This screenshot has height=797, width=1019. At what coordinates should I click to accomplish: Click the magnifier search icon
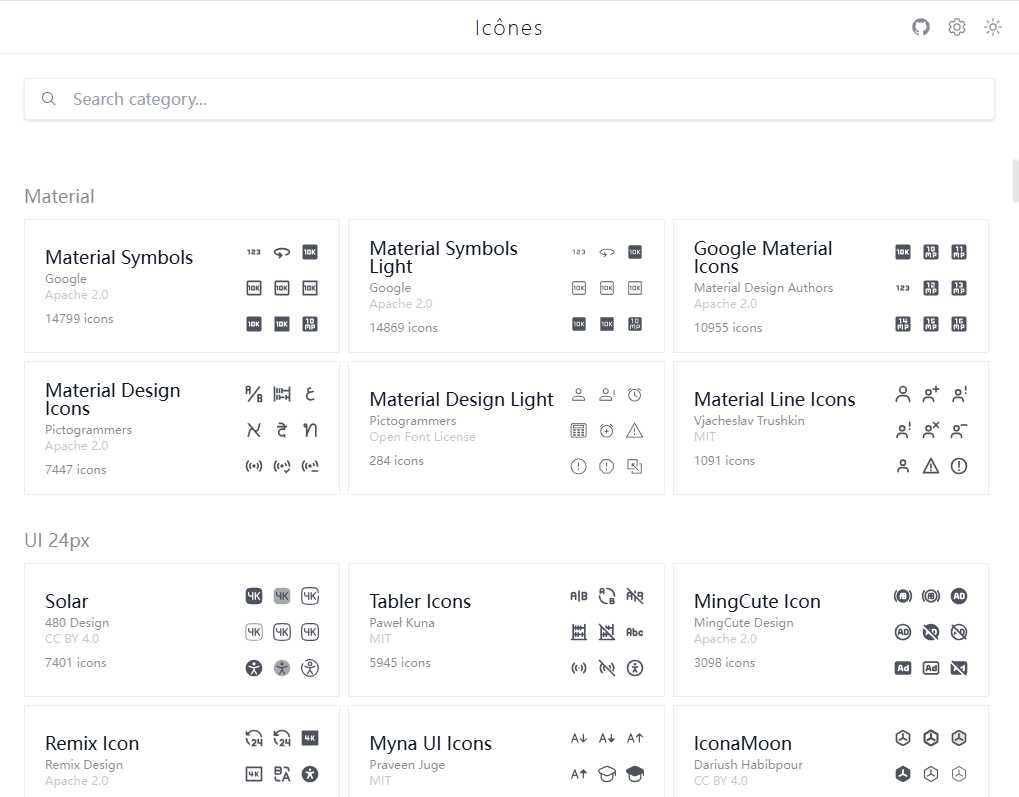pyautogui.click(x=48, y=99)
